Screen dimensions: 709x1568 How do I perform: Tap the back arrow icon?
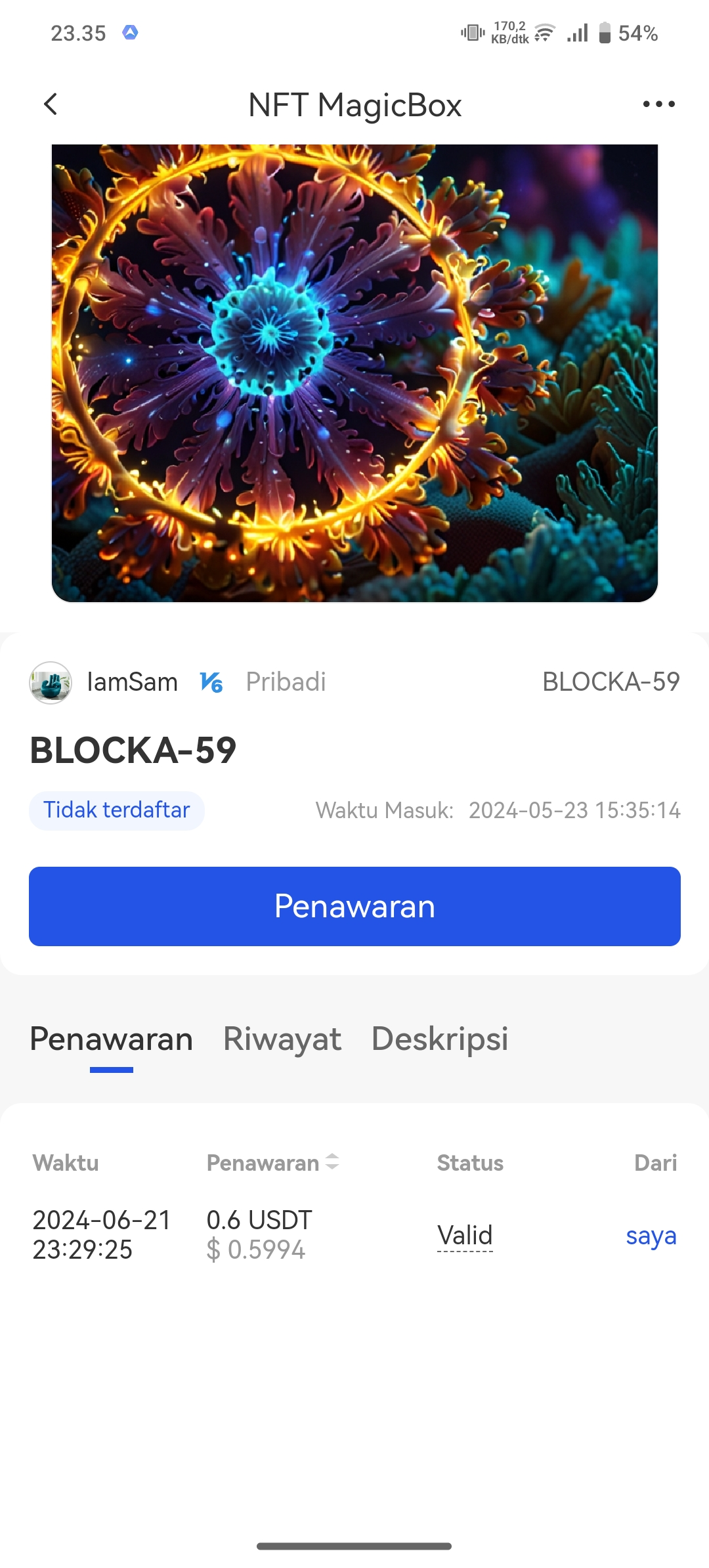click(x=51, y=104)
